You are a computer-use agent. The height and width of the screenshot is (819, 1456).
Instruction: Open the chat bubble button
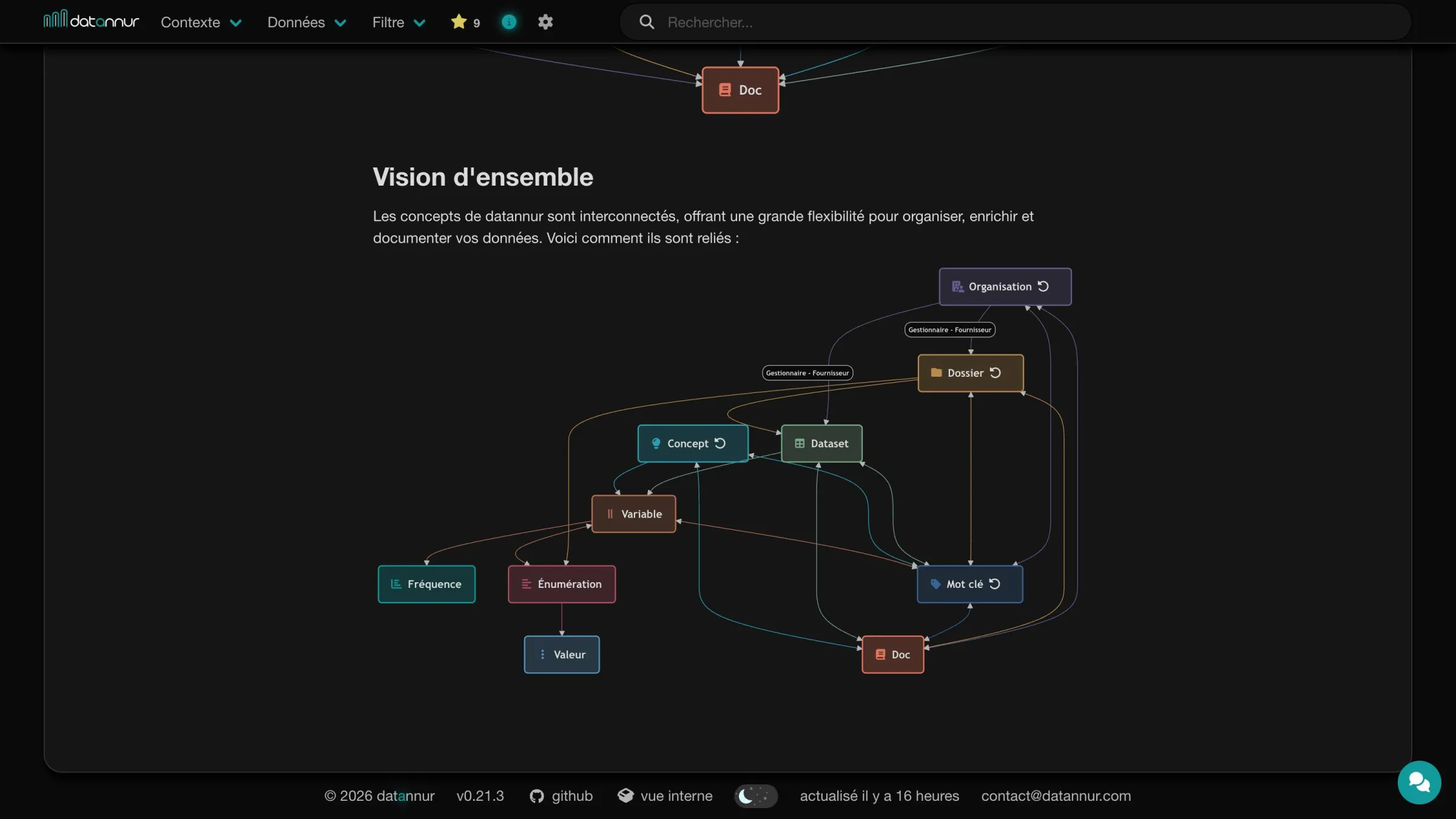coord(1419,783)
